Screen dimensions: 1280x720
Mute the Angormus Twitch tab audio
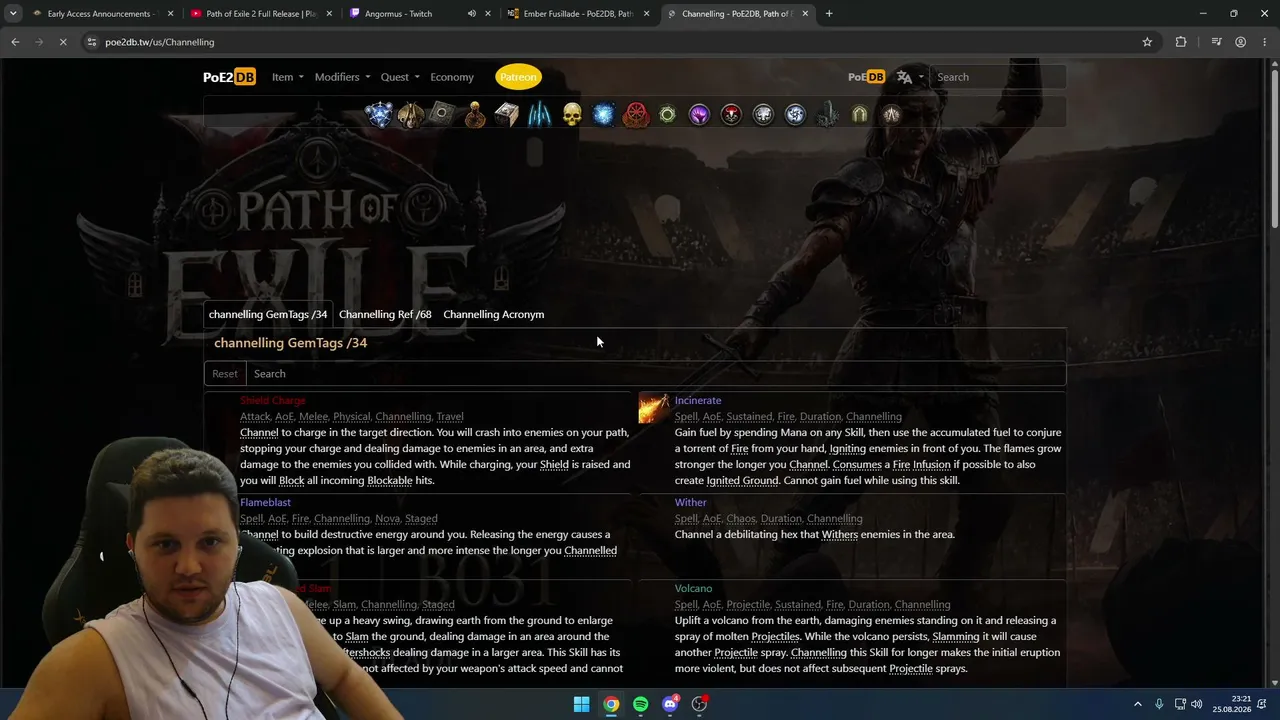[471, 14]
